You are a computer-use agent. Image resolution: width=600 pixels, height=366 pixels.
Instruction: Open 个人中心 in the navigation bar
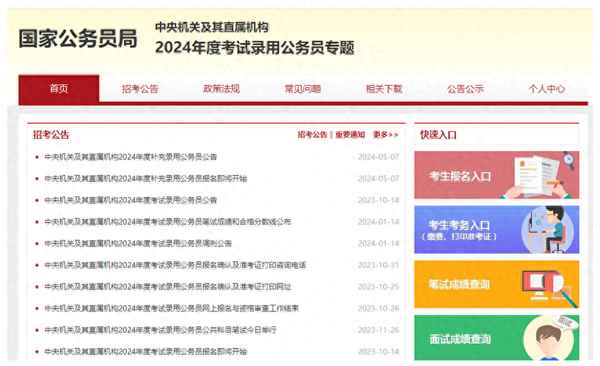546,89
